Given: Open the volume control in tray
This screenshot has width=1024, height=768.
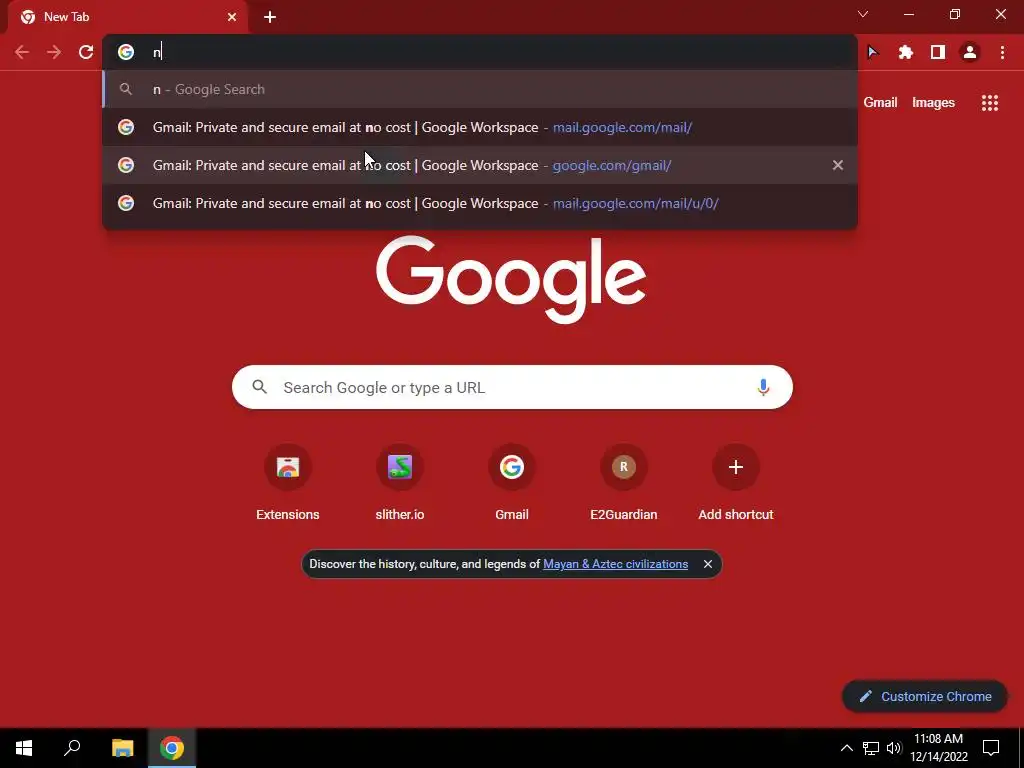Looking at the screenshot, I should (894, 748).
